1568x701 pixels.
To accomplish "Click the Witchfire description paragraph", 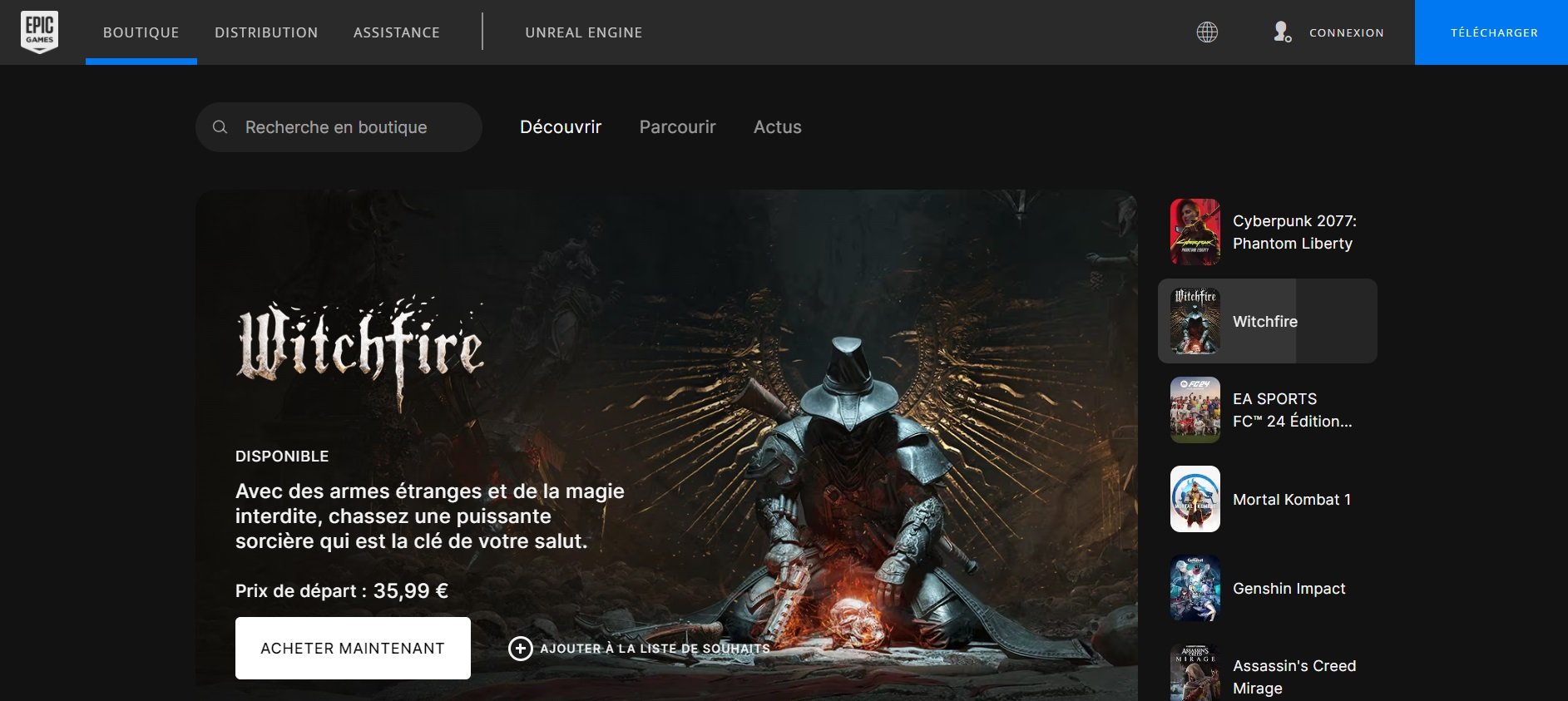I will (x=430, y=516).
